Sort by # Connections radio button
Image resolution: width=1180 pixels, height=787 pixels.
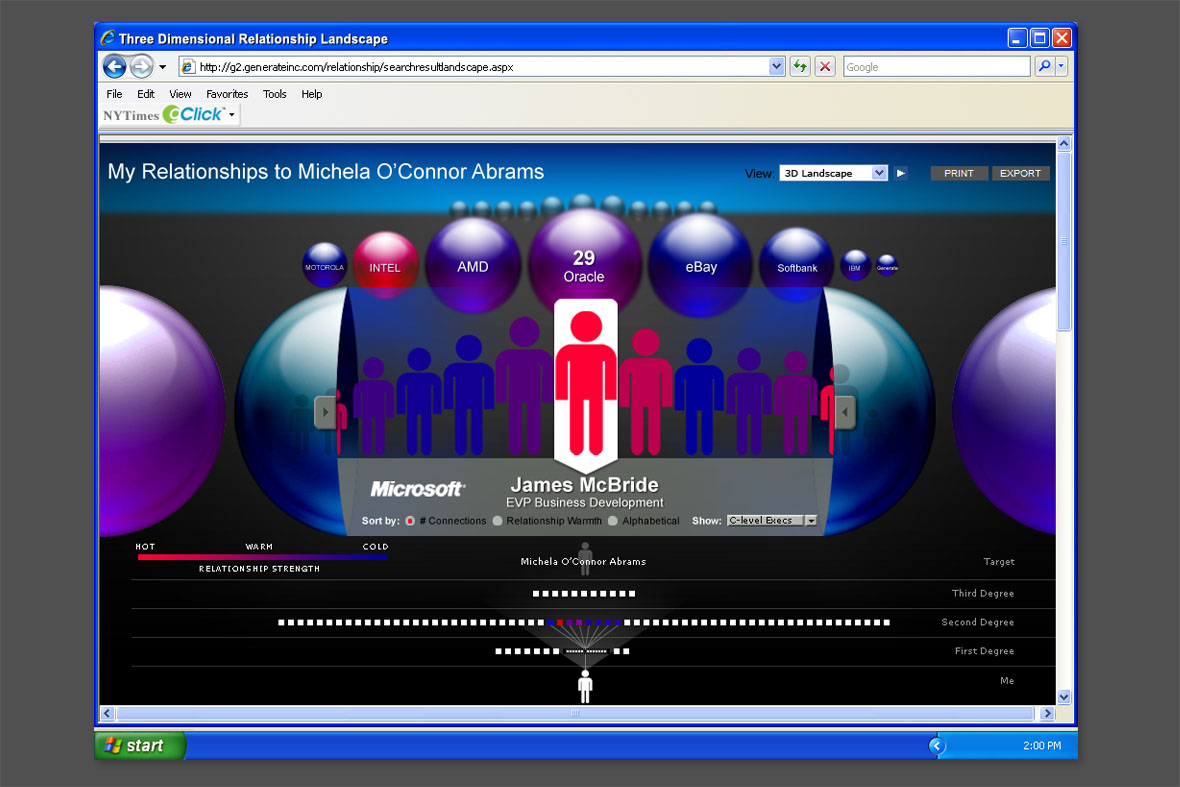point(410,521)
